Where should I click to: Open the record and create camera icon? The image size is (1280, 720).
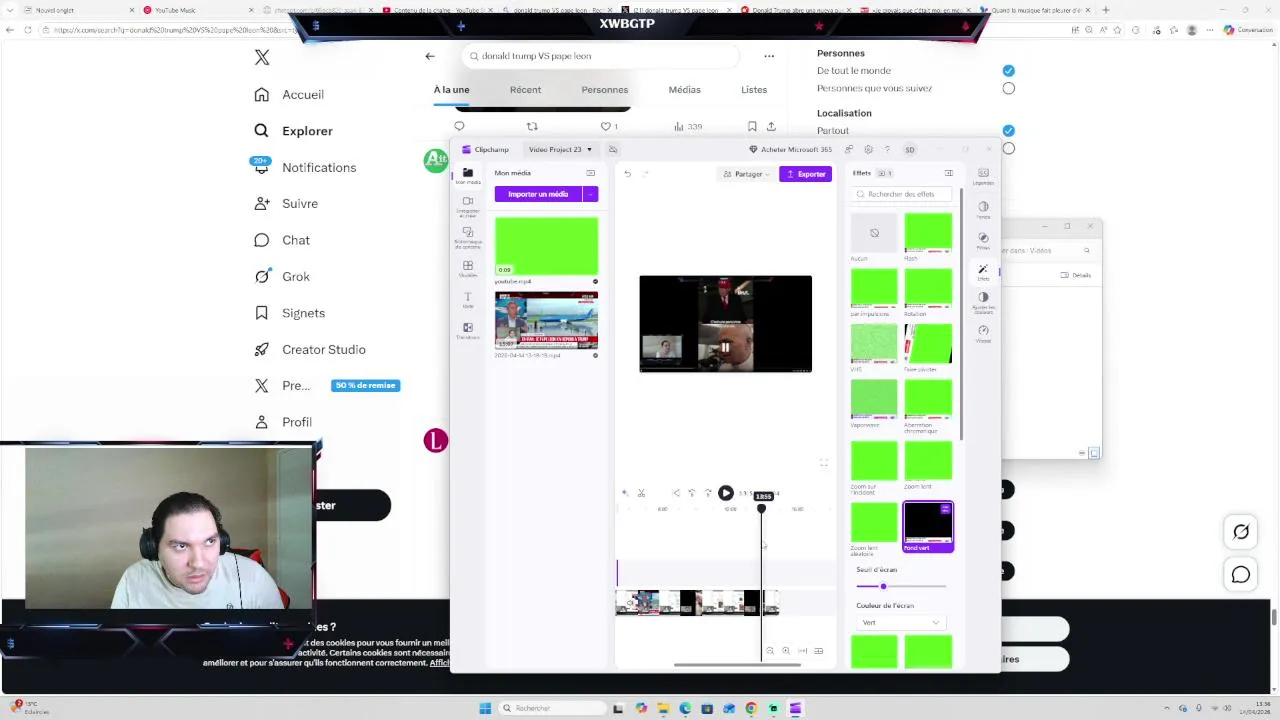[x=467, y=201]
